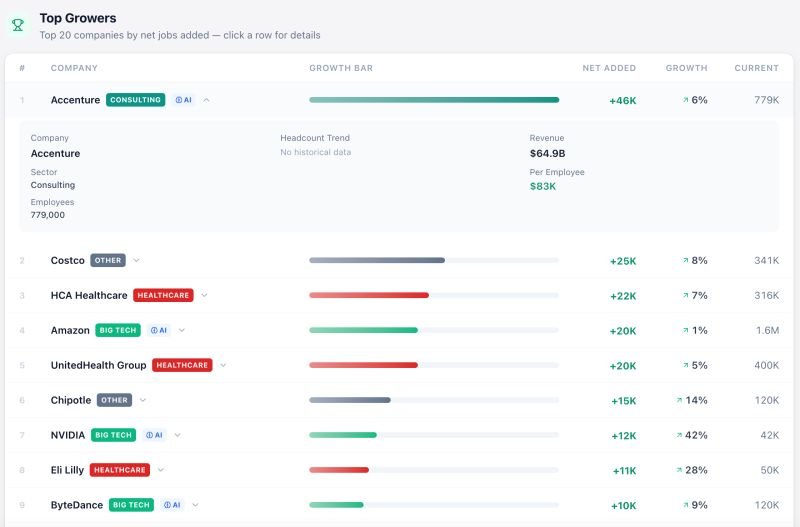Click the AI info badge on NVIDIA
The width and height of the screenshot is (800, 527).
tap(154, 435)
